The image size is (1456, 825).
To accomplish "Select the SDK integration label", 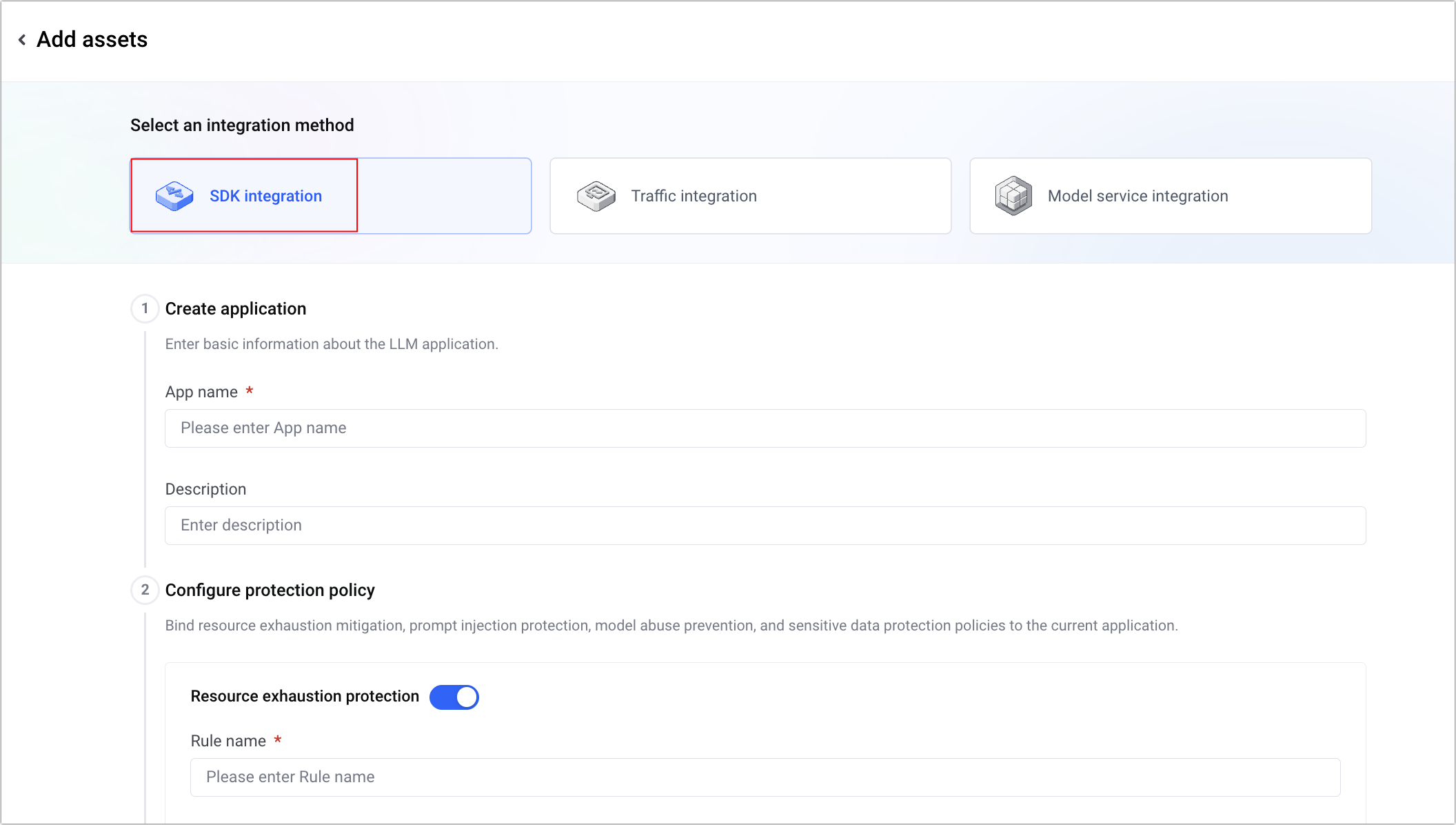I will [x=265, y=196].
